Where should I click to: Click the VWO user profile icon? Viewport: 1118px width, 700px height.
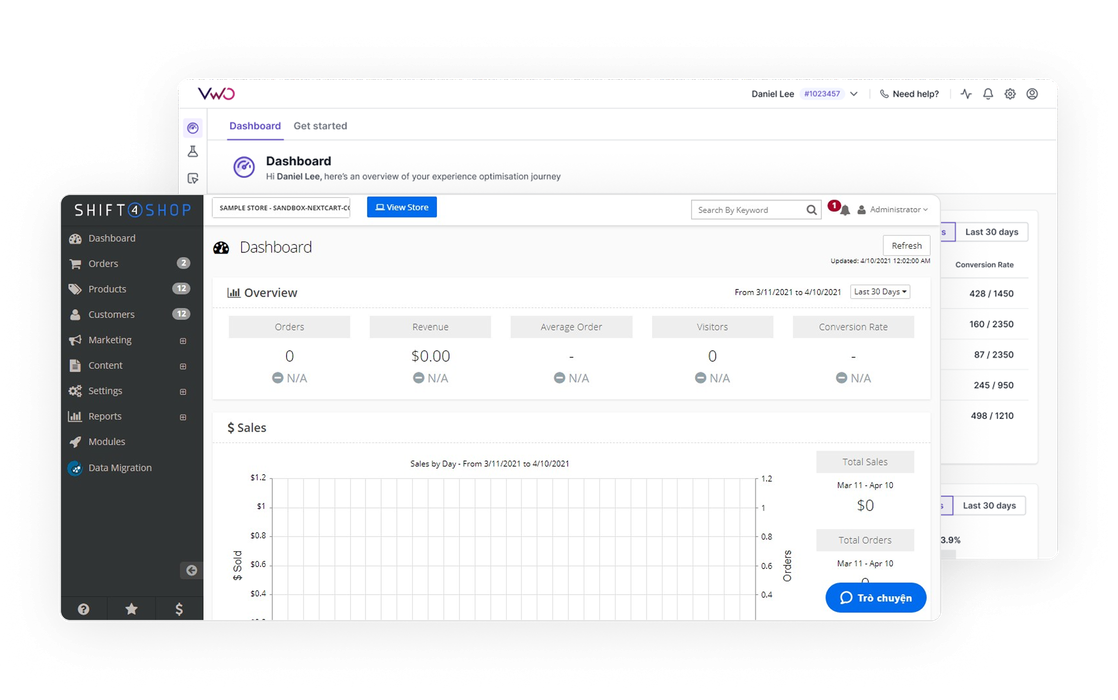click(x=1032, y=94)
